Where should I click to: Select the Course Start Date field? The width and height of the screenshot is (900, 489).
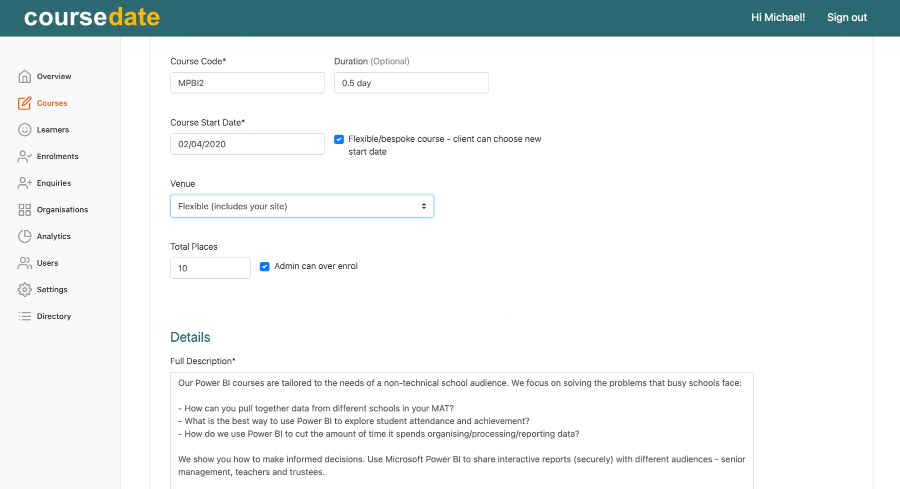click(247, 144)
